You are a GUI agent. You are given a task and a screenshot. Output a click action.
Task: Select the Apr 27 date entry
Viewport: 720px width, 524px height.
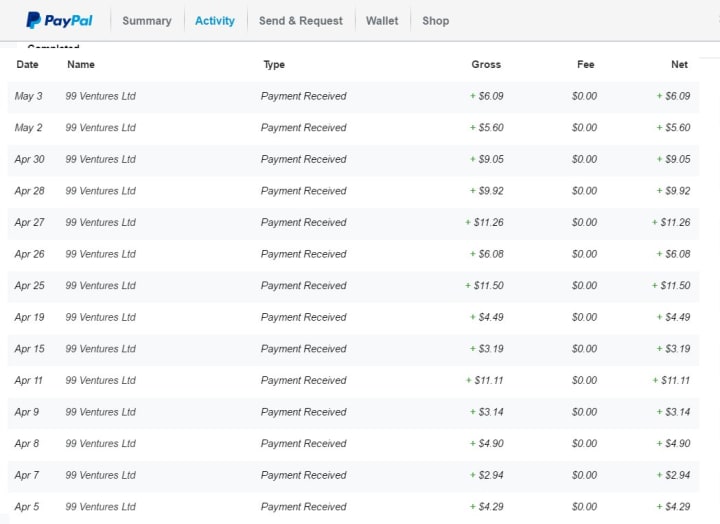click(29, 222)
